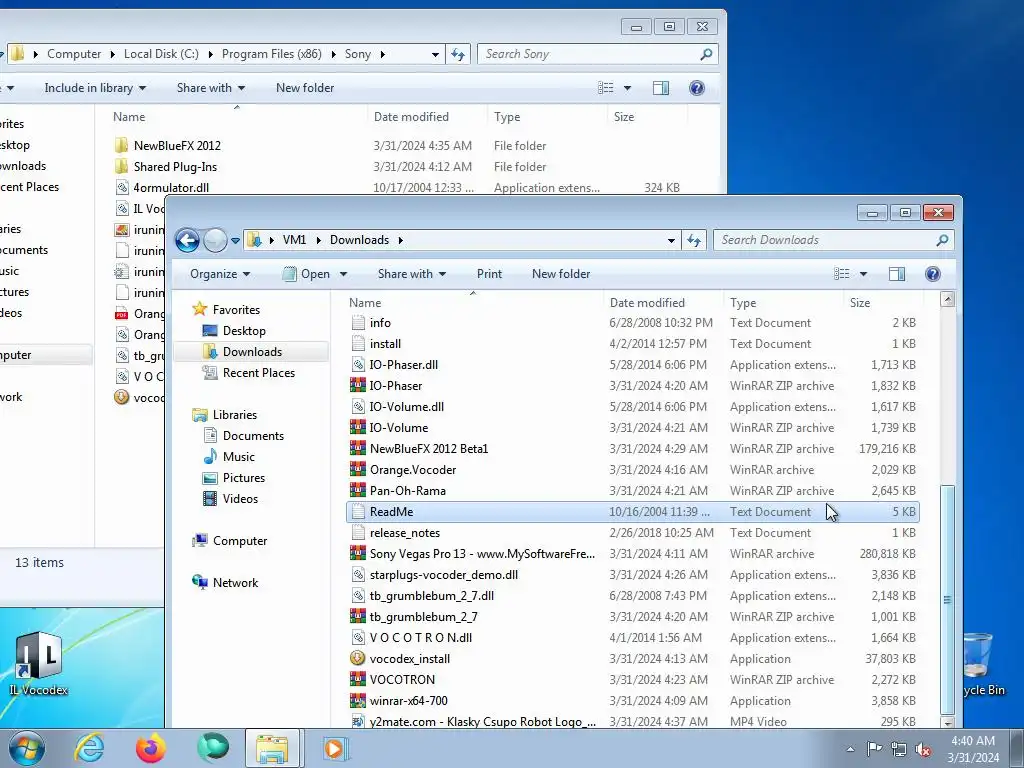Open Windows Explorer taskbar button
The width and height of the screenshot is (1024, 768).
tap(272, 748)
